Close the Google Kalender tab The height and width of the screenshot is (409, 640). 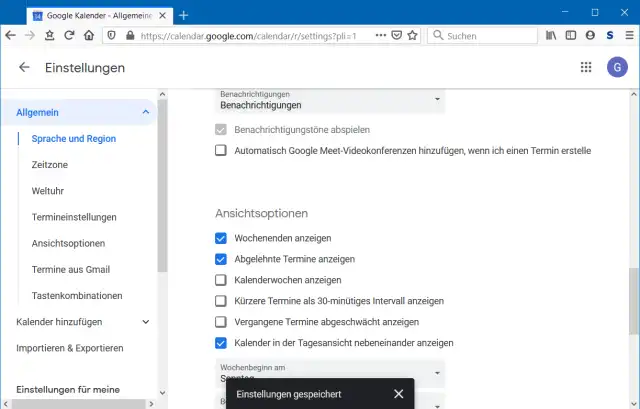point(162,16)
